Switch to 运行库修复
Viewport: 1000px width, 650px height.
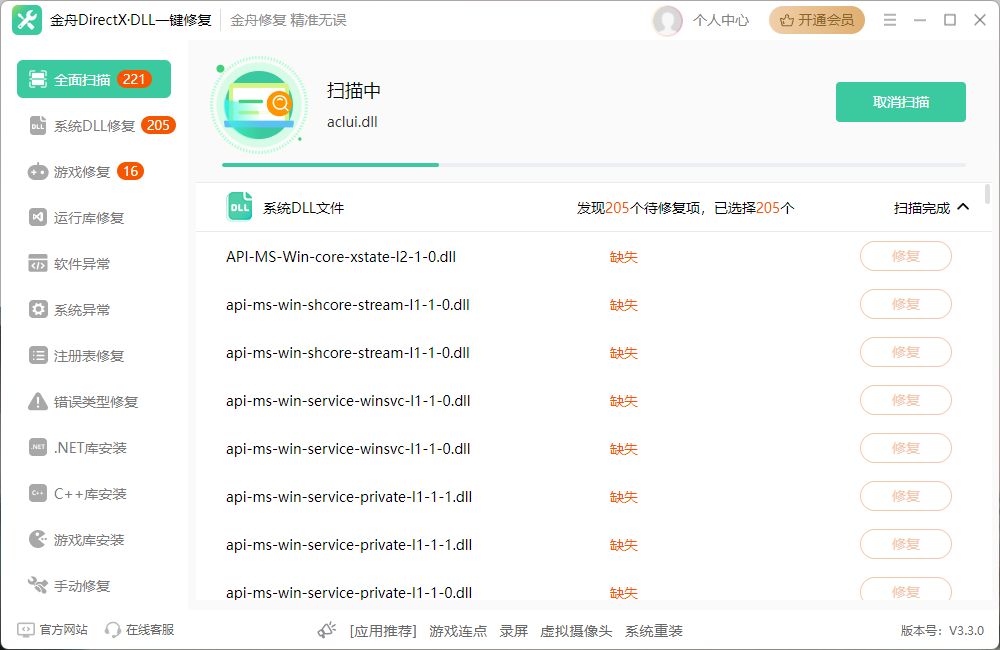click(x=77, y=218)
